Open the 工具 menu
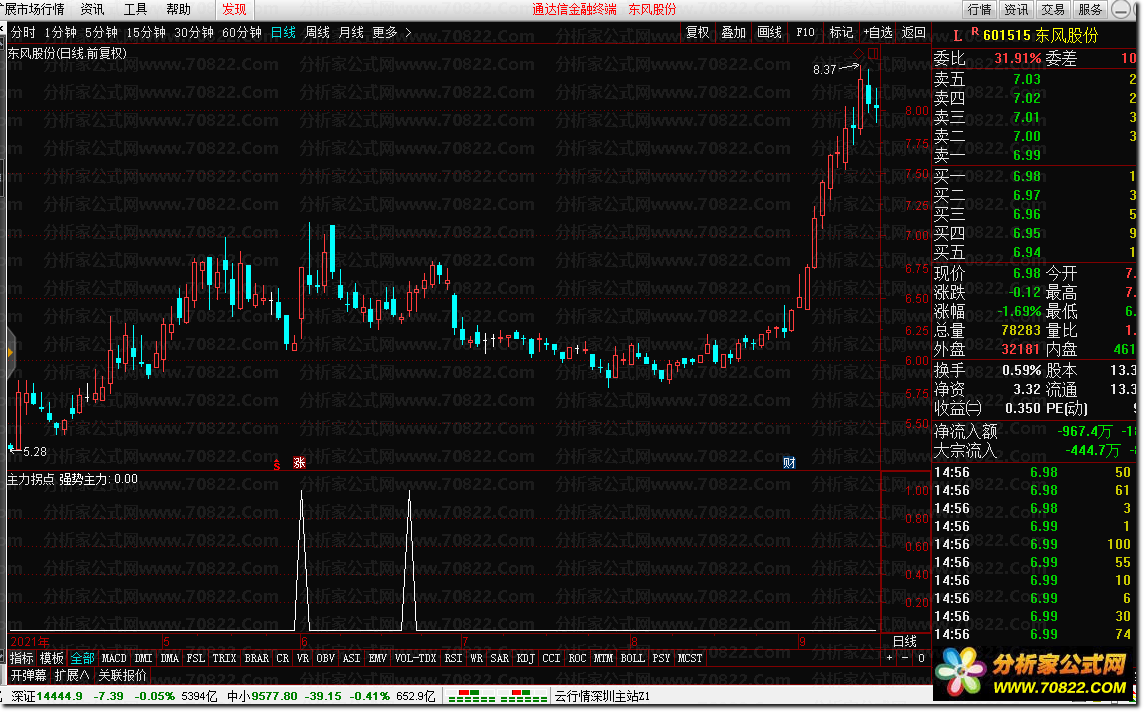Image resolution: width=1145 pixels, height=712 pixels. [135, 9]
